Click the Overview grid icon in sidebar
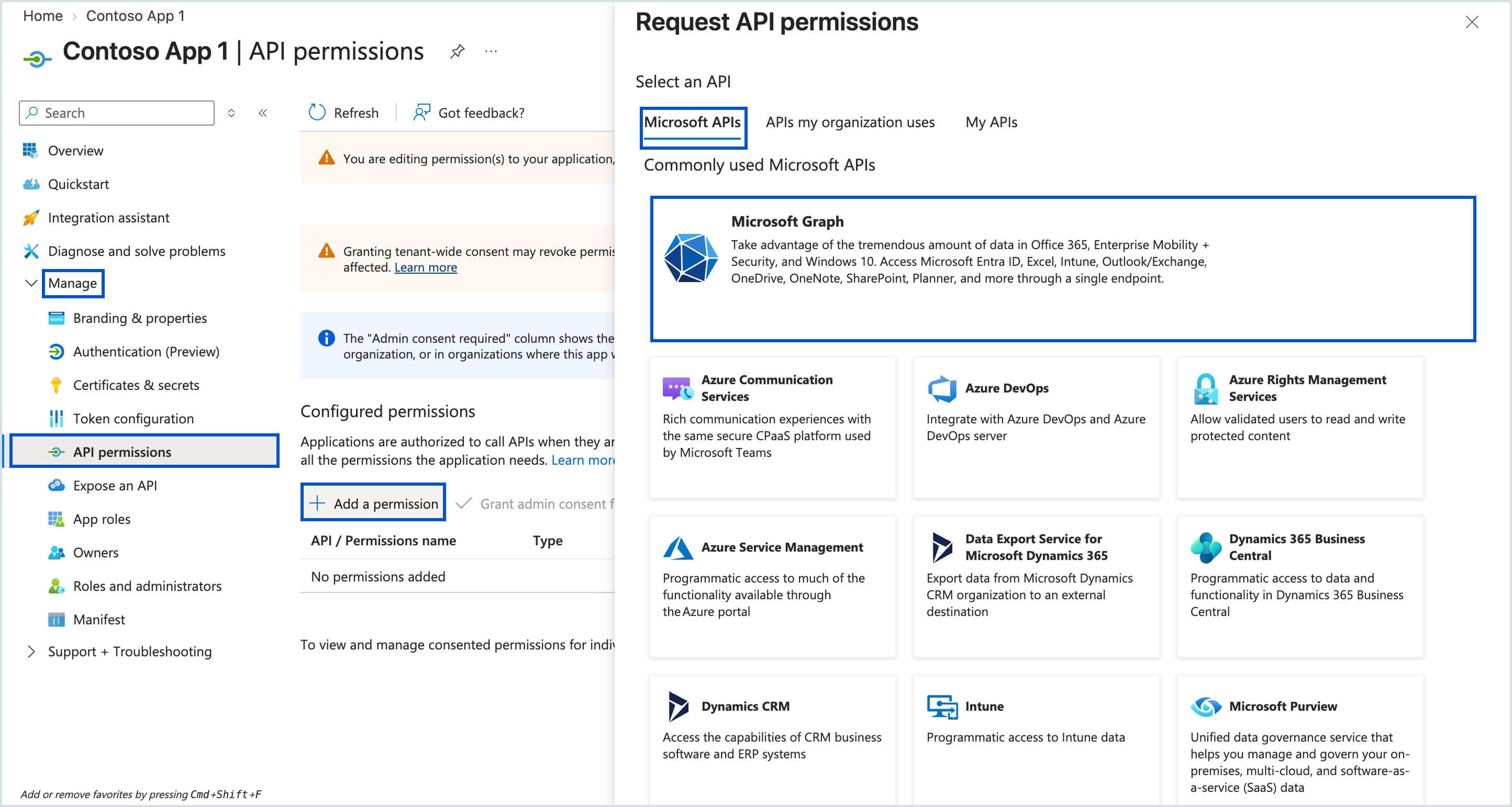This screenshot has height=807, width=1512. pos(30,151)
